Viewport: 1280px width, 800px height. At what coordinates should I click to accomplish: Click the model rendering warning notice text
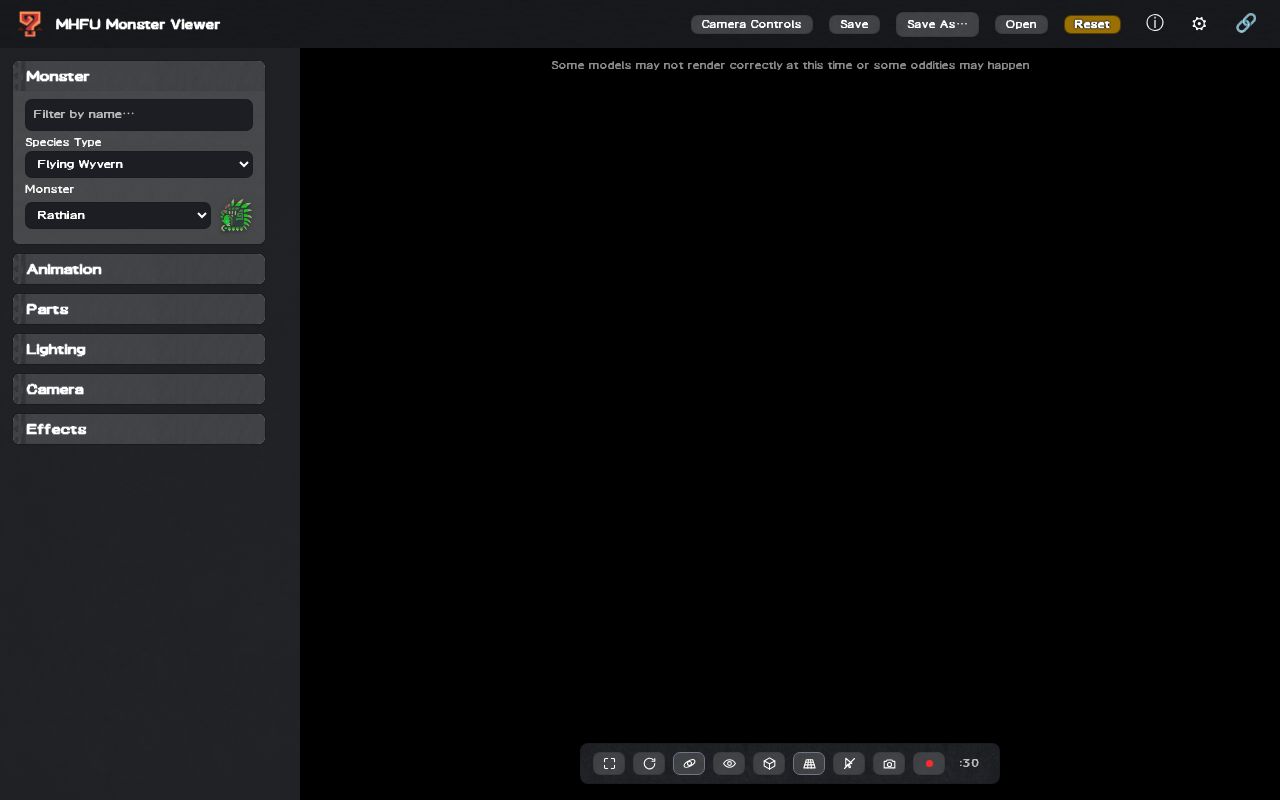click(x=790, y=65)
